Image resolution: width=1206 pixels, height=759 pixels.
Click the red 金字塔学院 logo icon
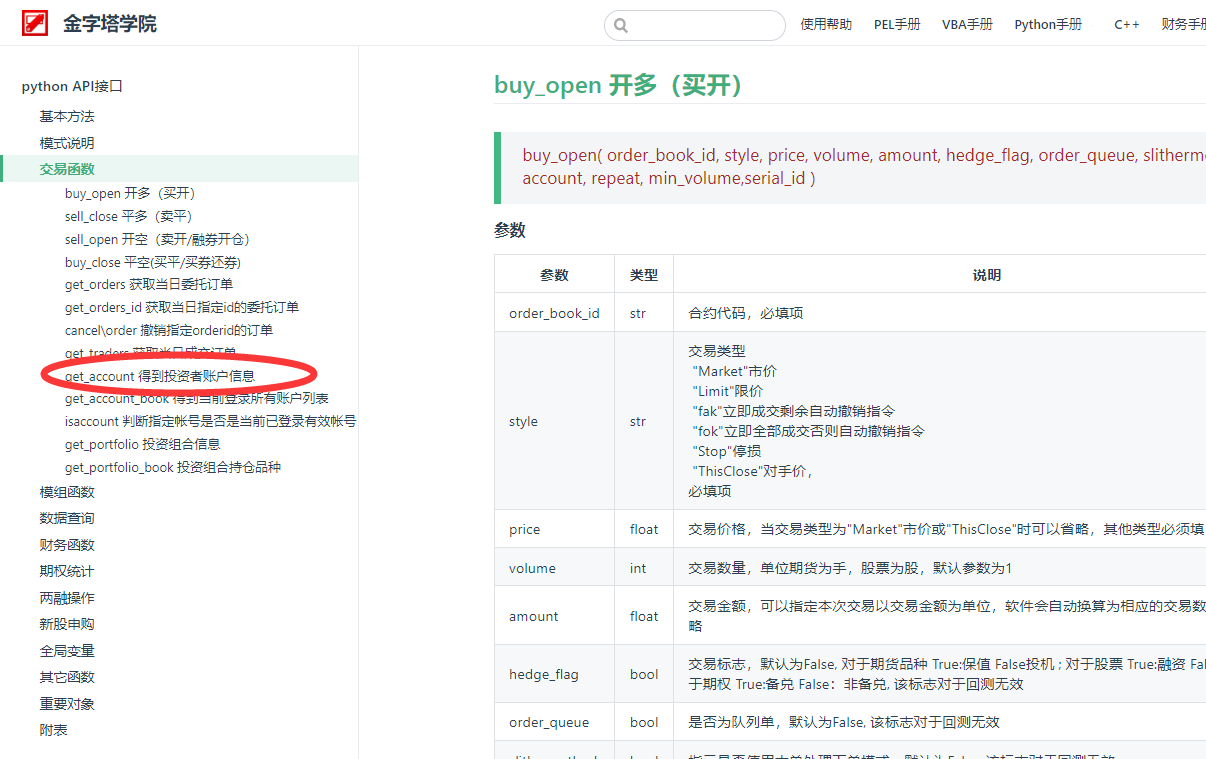pos(36,23)
